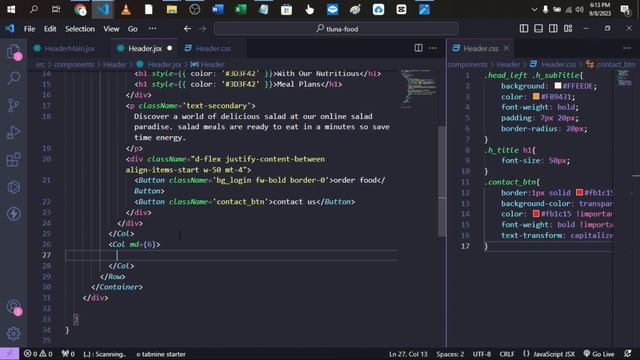The width and height of the screenshot is (640, 360).
Task: Change encoding via UTF-8
Action: coord(482,354)
